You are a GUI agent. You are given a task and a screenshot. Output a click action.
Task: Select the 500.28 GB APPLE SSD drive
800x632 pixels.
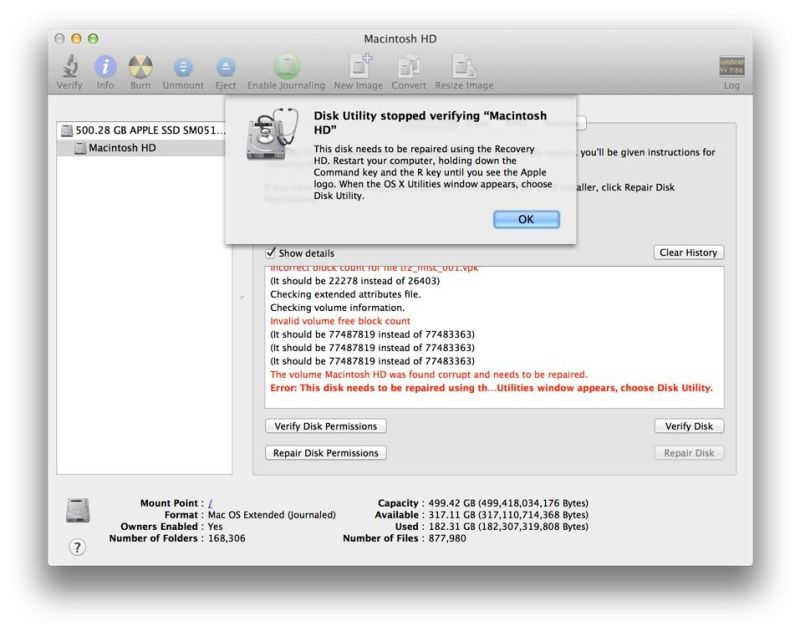140,130
